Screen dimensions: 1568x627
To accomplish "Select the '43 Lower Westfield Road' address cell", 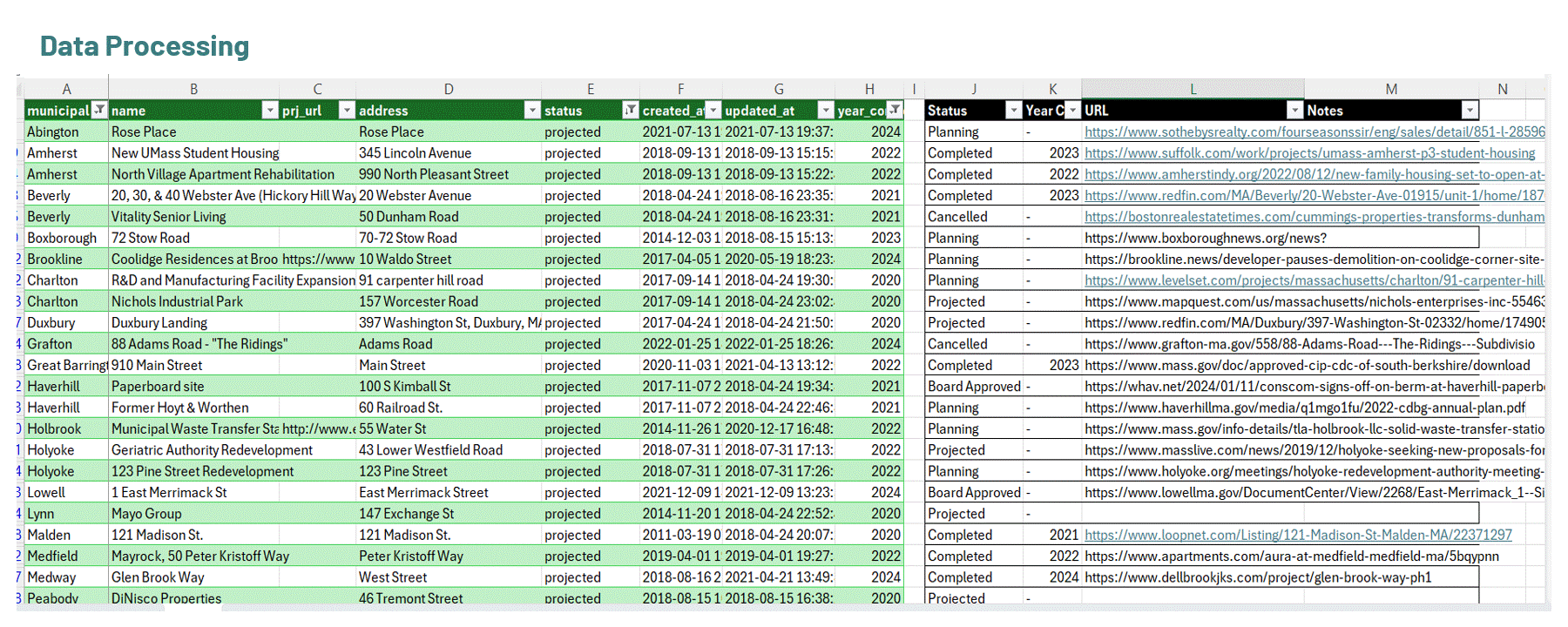I will (449, 450).
